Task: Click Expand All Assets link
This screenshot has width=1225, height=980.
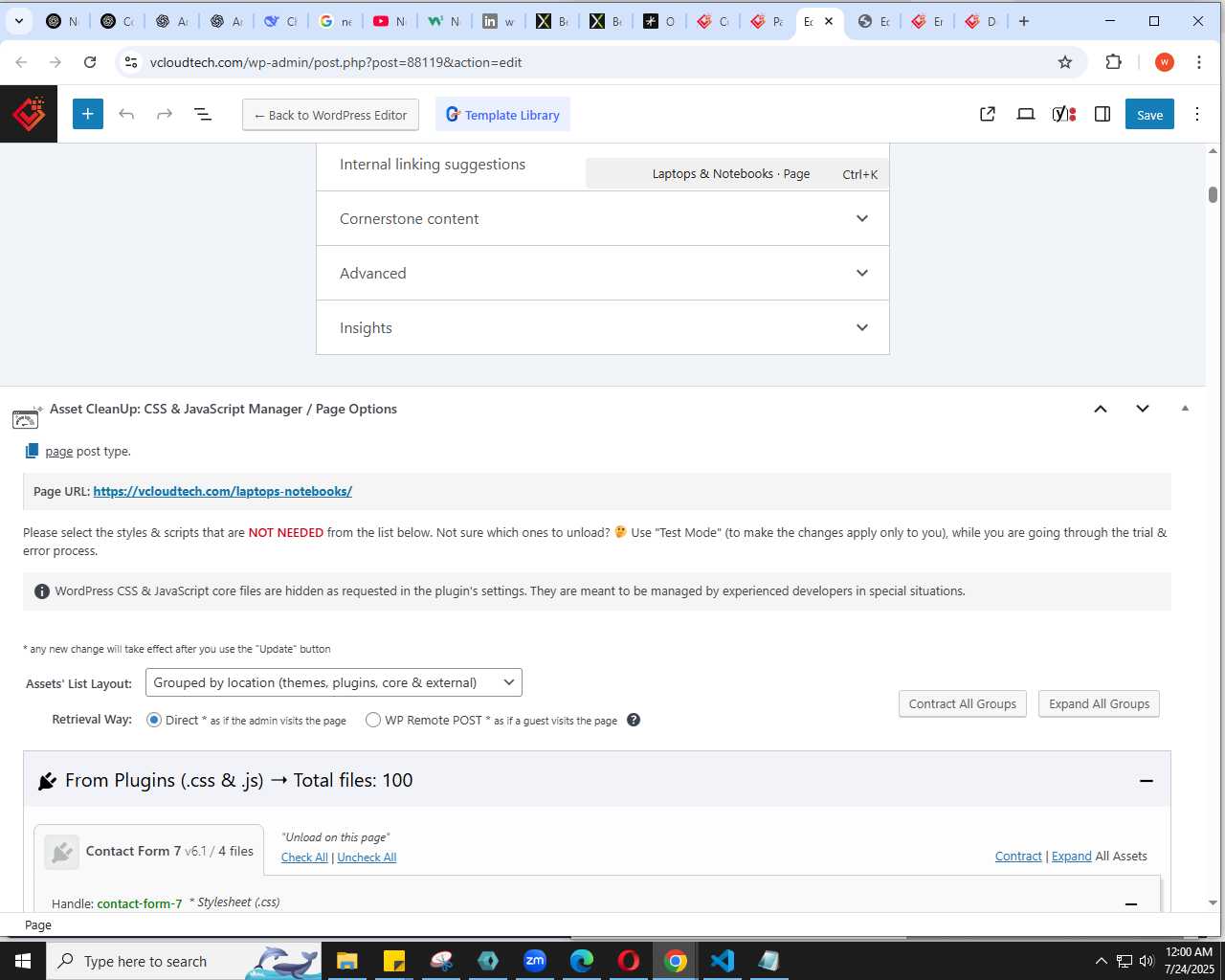Action: coord(1072,857)
